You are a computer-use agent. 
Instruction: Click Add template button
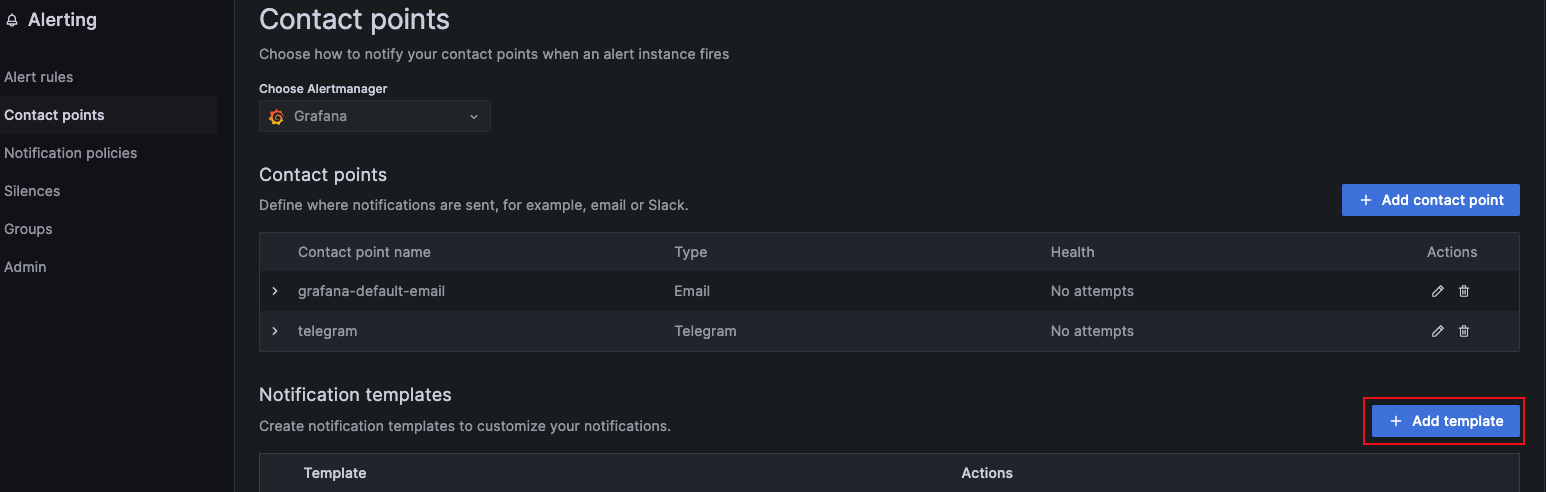[x=1445, y=421]
